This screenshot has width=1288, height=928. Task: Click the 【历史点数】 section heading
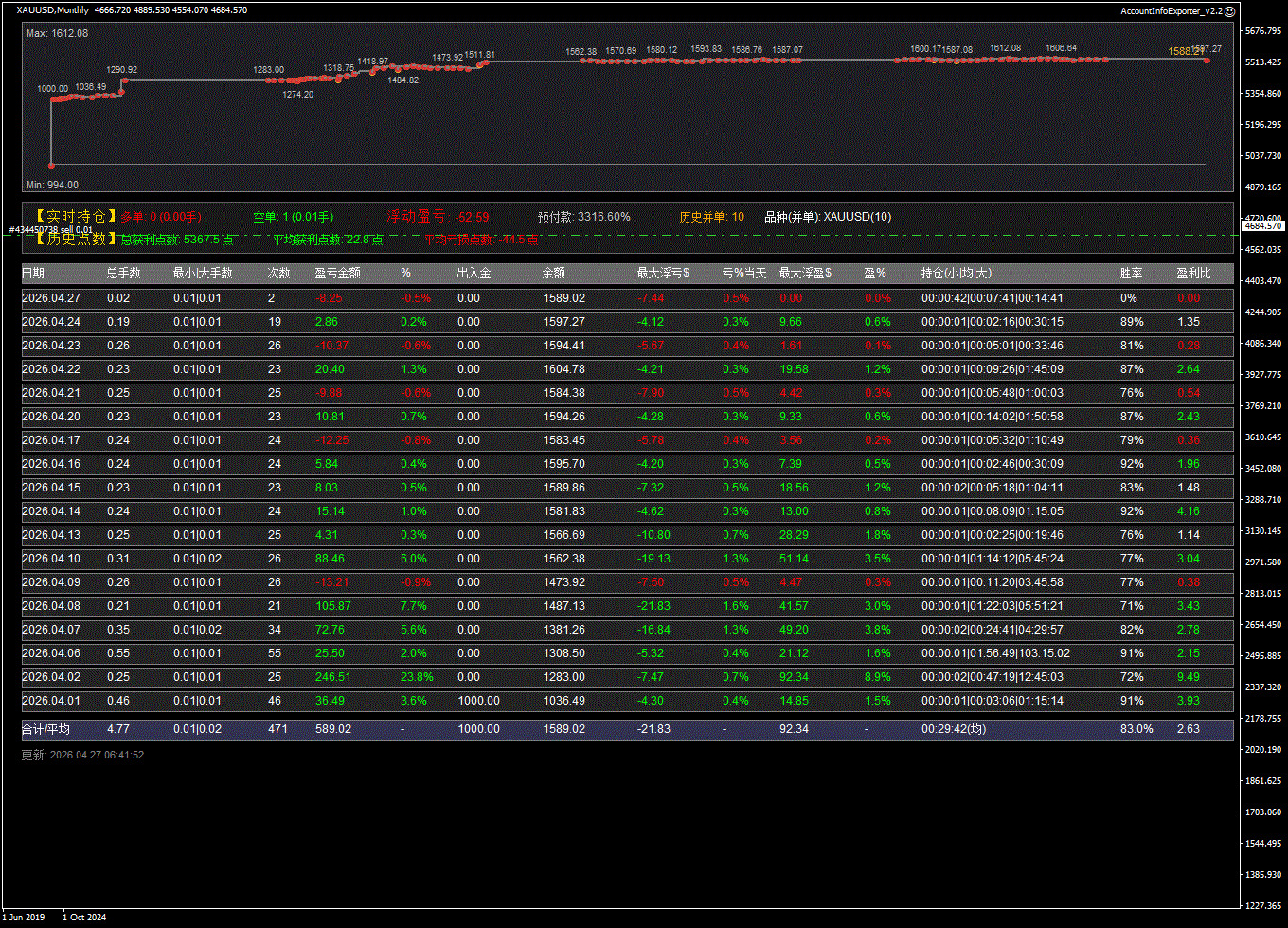point(70,240)
